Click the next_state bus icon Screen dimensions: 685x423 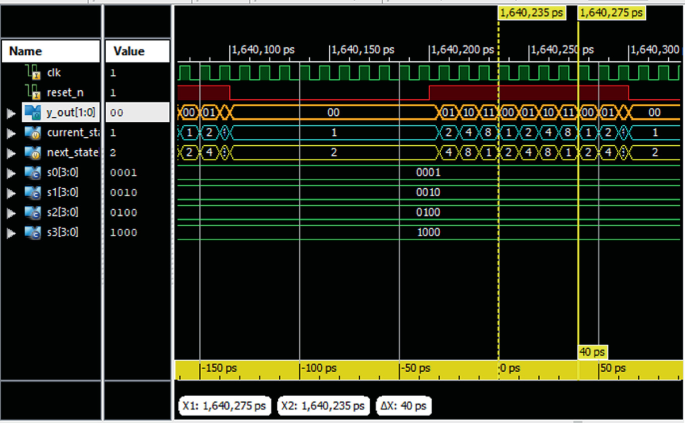tap(31, 152)
